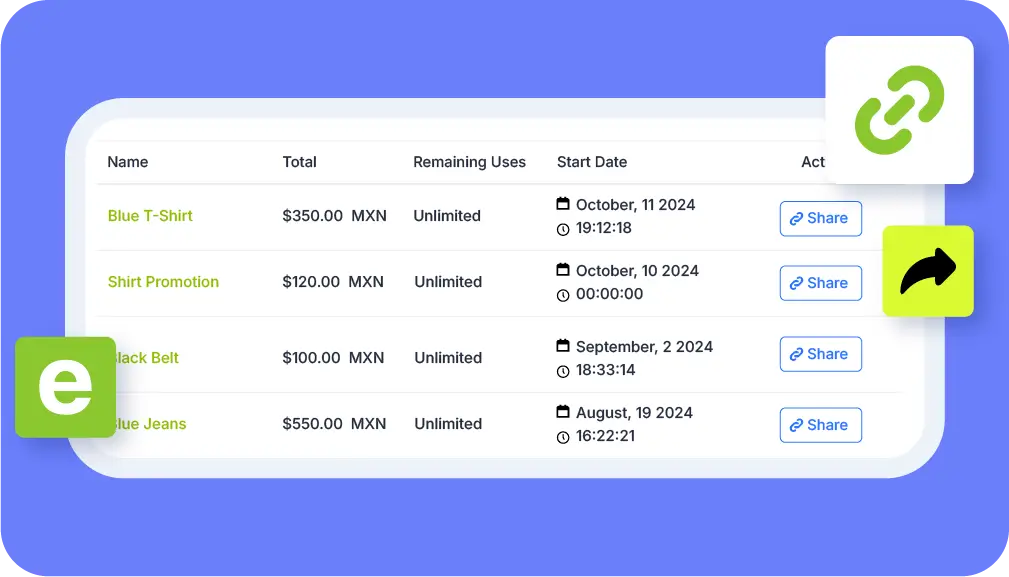Sort by the Name column header

point(126,162)
